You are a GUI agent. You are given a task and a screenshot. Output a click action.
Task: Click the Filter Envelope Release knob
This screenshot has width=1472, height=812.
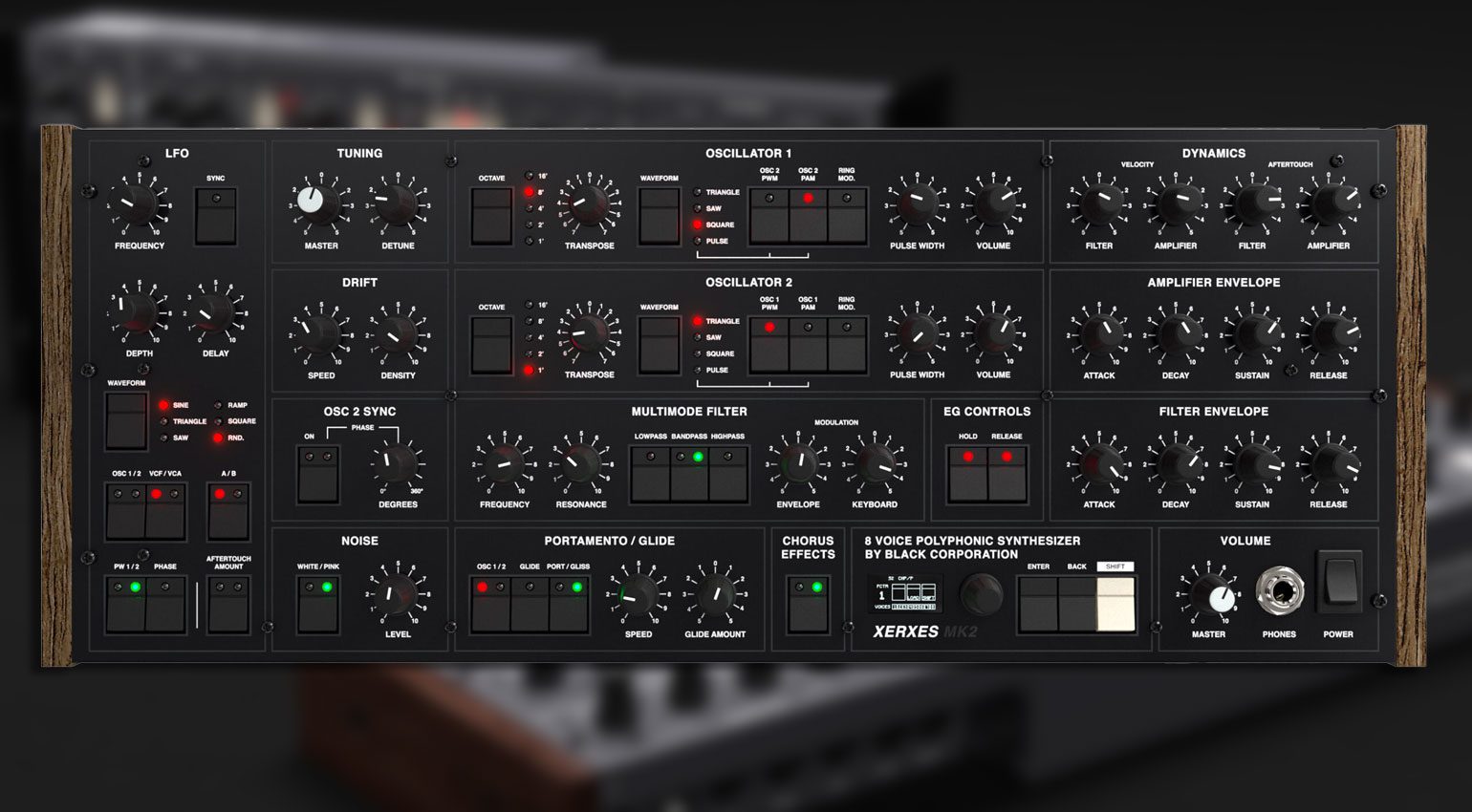coord(1328,463)
